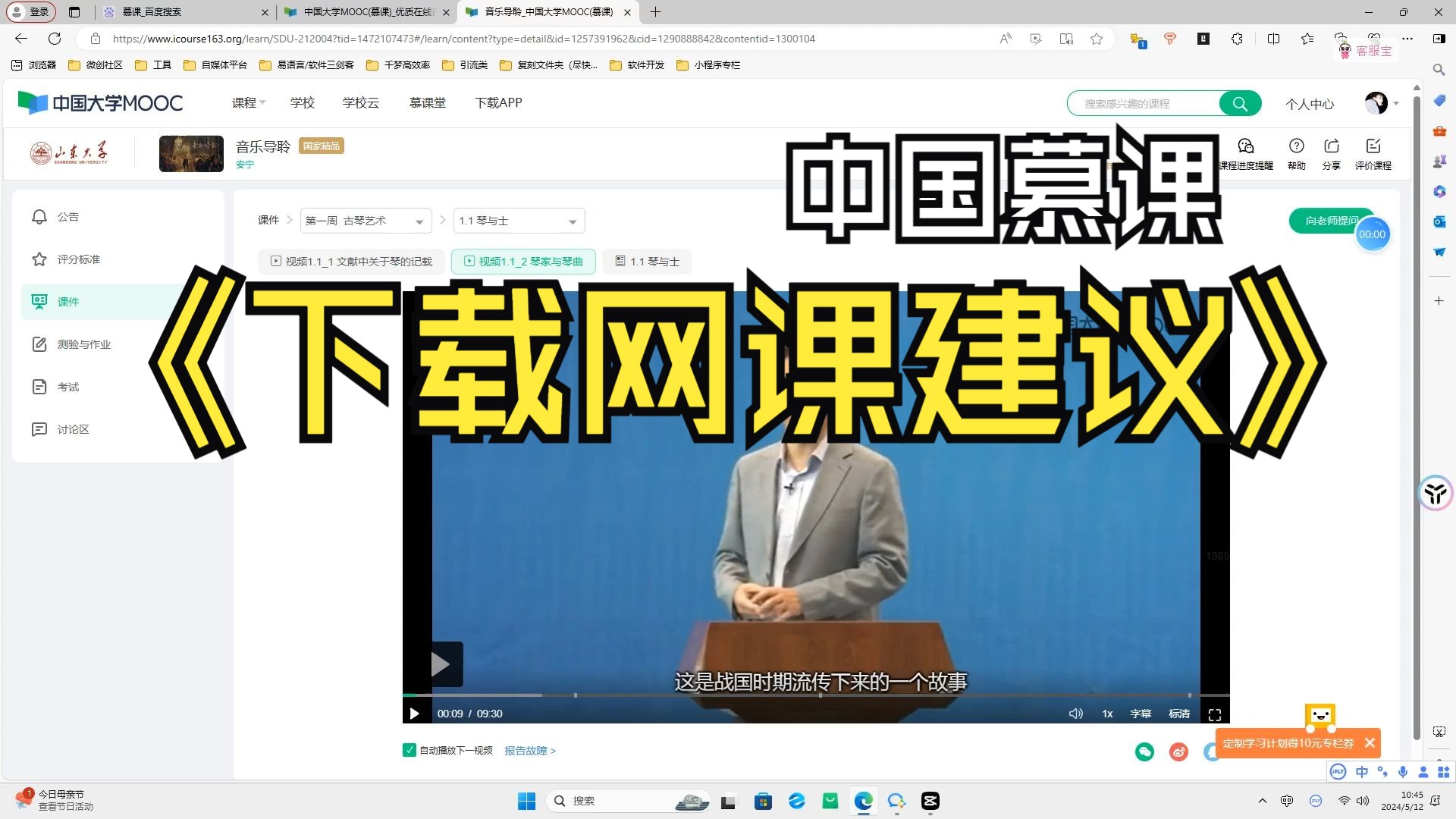Go back with the browser back arrow
The width and height of the screenshot is (1456, 819).
click(21, 39)
